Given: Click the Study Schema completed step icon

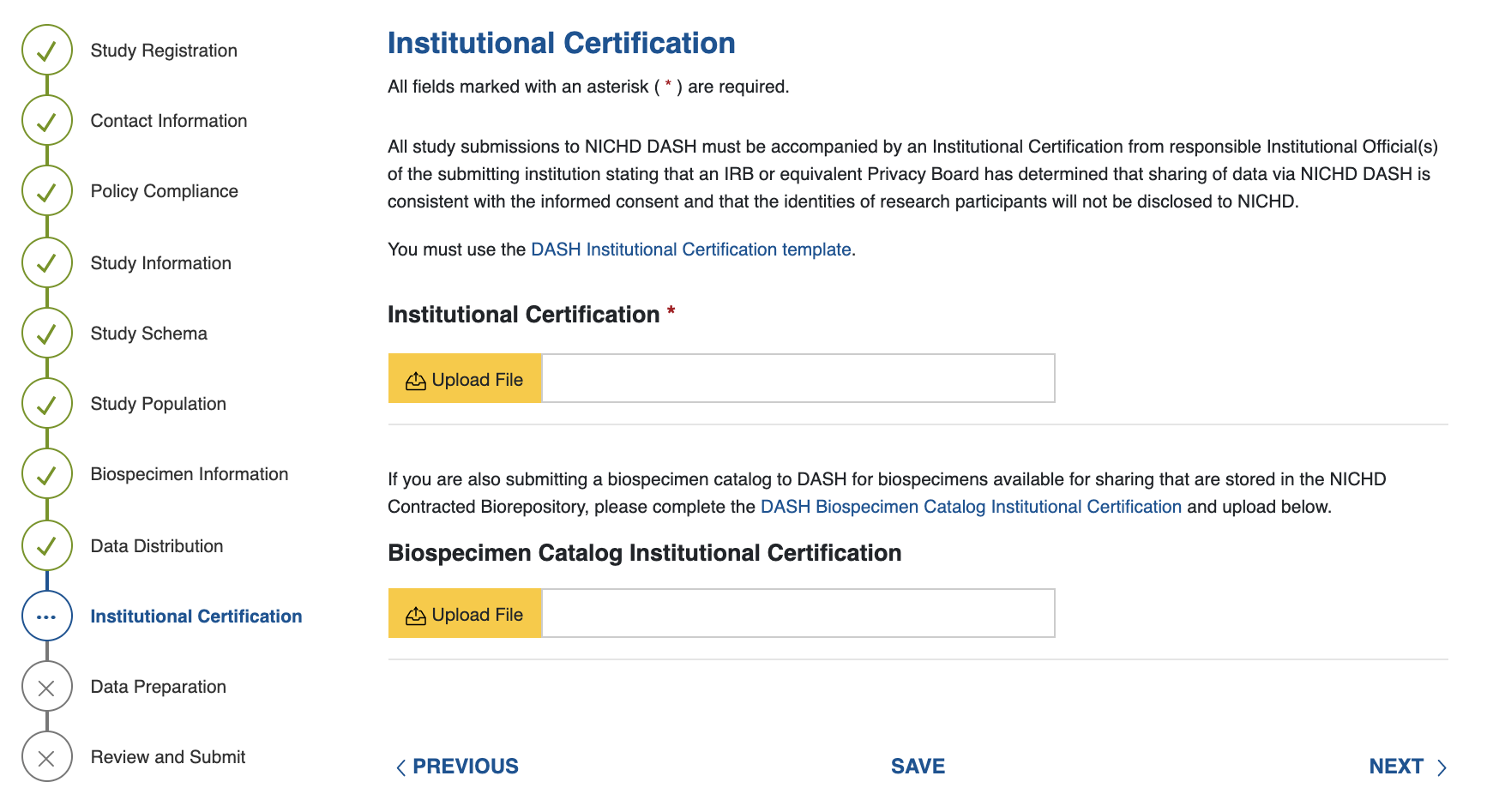Looking at the screenshot, I should pyautogui.click(x=47, y=334).
